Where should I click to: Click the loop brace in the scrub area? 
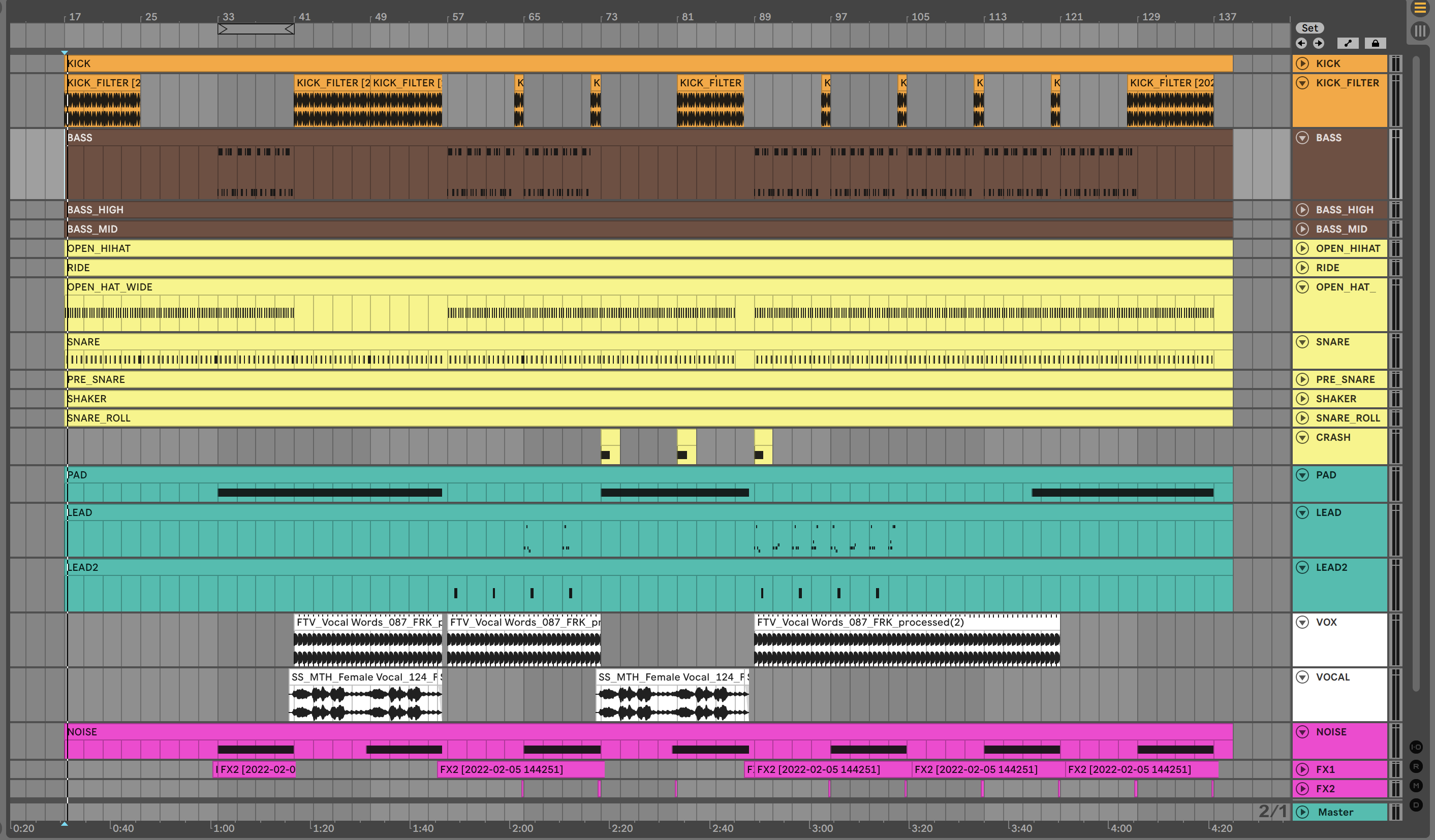pyautogui.click(x=256, y=28)
